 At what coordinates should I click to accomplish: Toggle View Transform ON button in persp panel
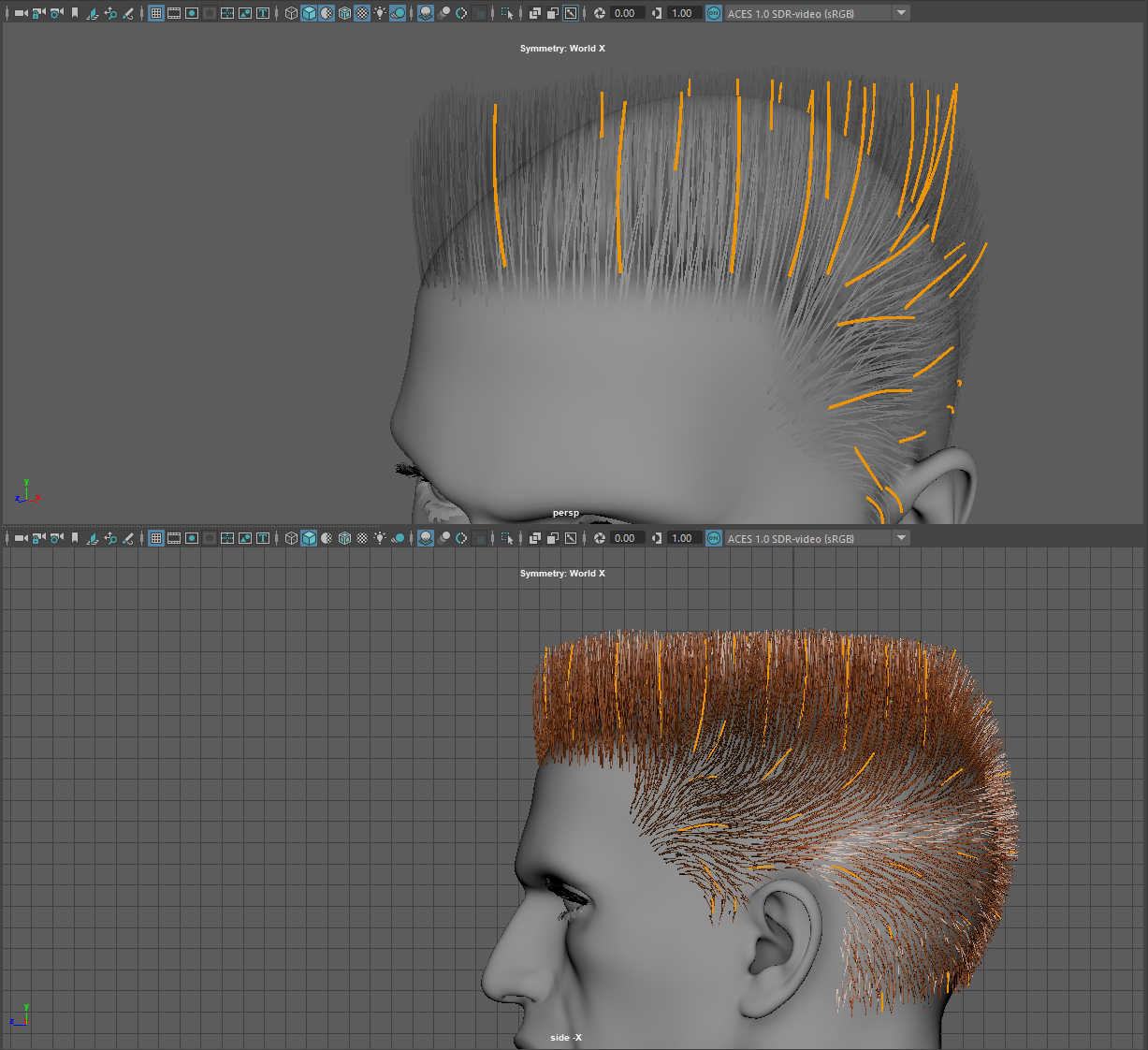click(714, 13)
